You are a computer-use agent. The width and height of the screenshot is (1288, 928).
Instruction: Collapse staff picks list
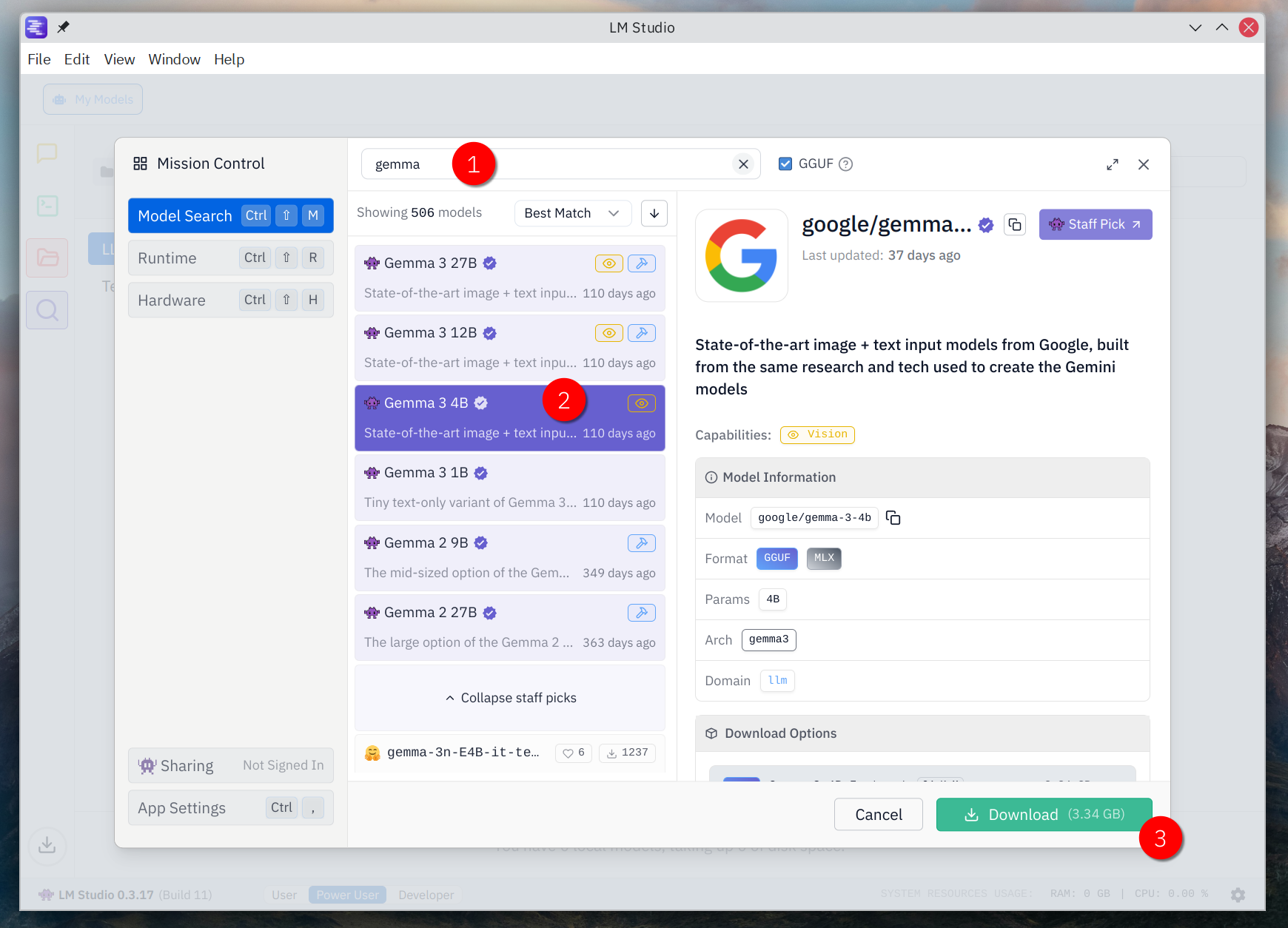510,698
